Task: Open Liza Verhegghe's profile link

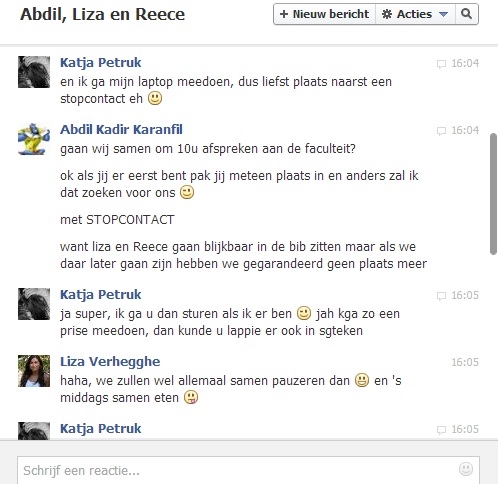Action: pos(110,362)
